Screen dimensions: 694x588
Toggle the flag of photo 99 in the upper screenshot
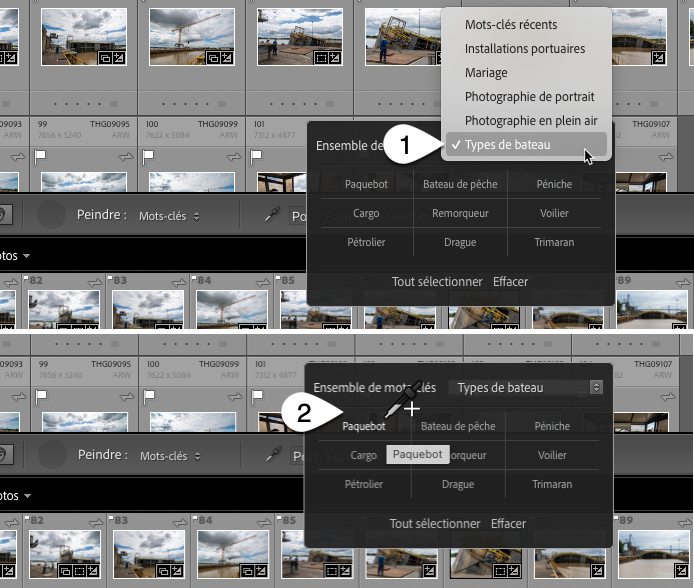[40, 156]
